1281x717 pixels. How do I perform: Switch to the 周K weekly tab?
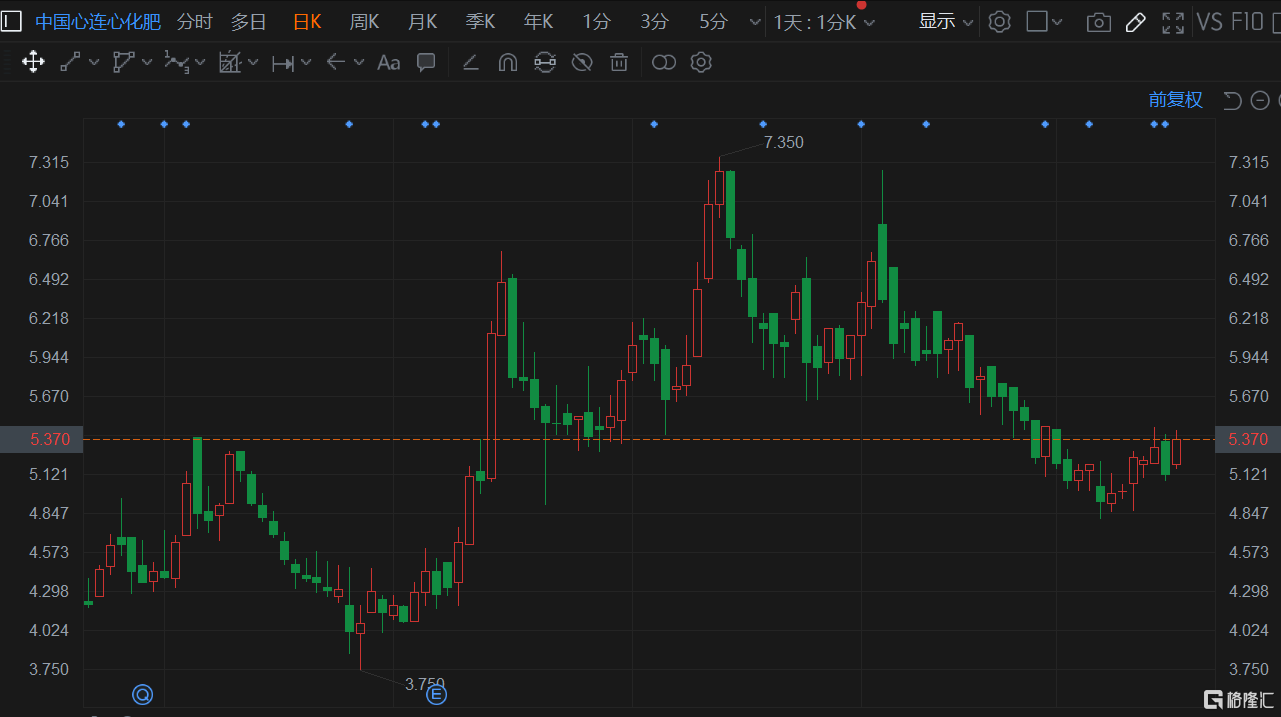coord(364,21)
